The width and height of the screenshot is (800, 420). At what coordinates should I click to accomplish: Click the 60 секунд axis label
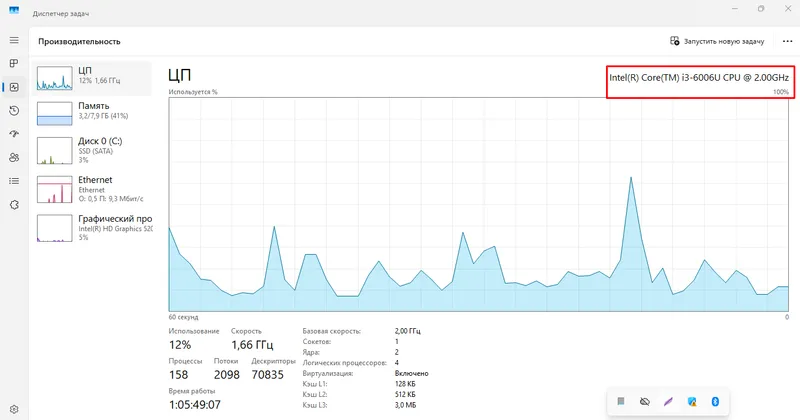tap(183, 317)
